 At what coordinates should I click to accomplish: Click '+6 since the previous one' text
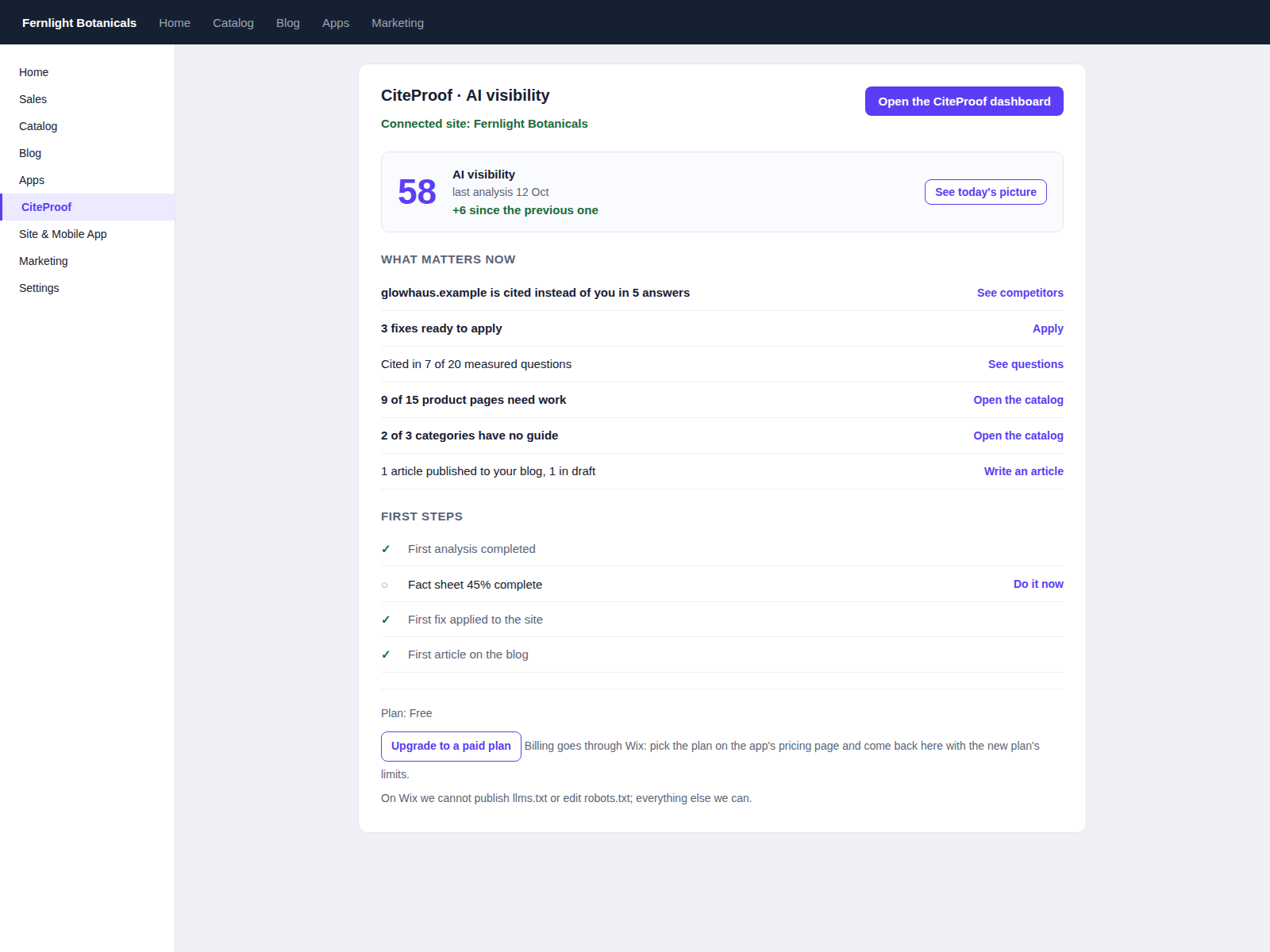[x=525, y=210]
